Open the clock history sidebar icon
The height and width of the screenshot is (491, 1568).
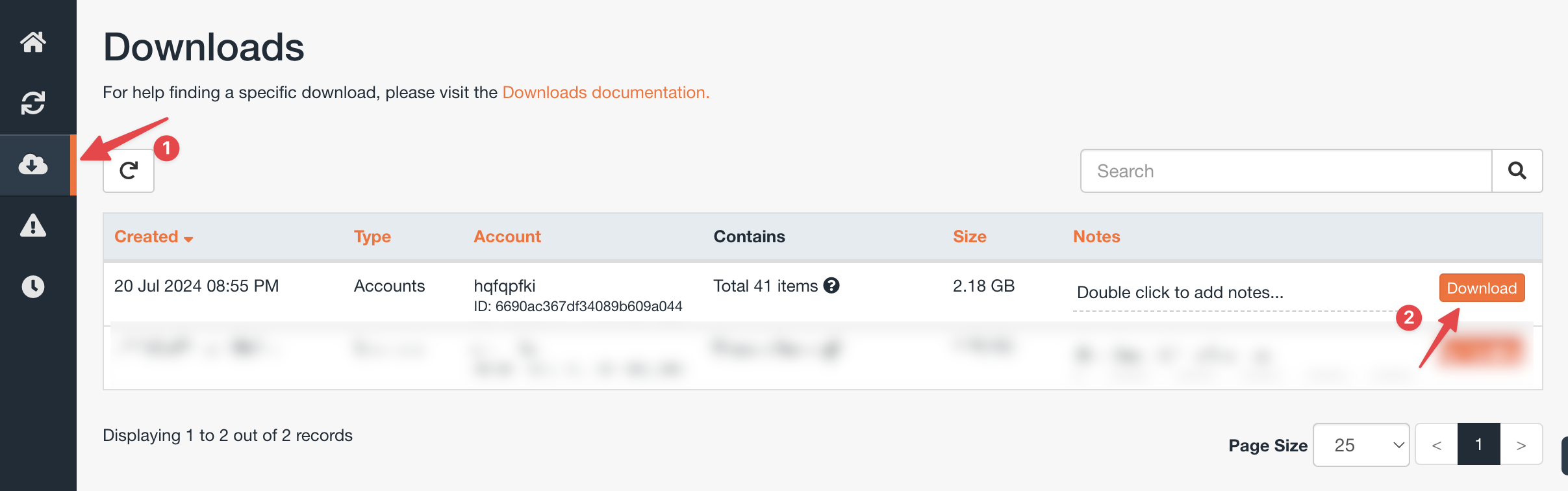33,286
